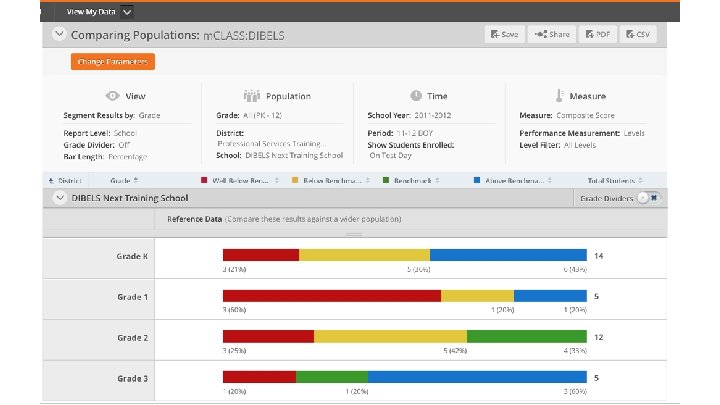Click the red segment of Grade 3 bar
Image resolution: width=720 pixels, height=405 pixels.
point(259,377)
